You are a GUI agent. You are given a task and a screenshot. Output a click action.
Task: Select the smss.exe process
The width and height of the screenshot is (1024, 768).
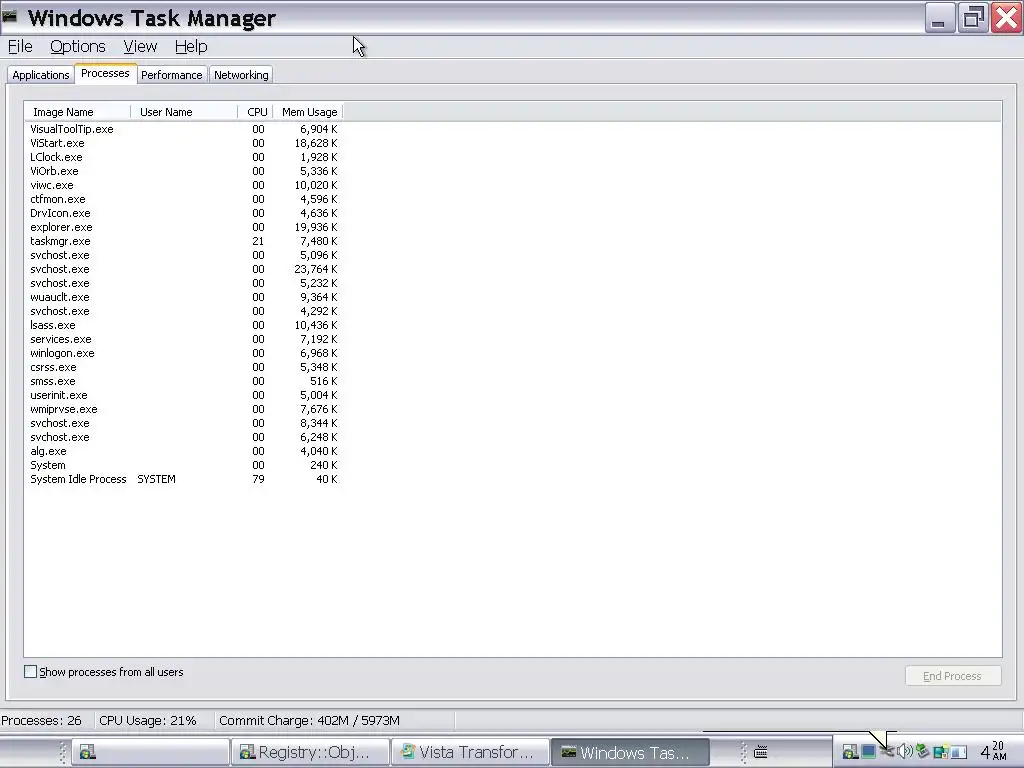pyautogui.click(x=184, y=381)
